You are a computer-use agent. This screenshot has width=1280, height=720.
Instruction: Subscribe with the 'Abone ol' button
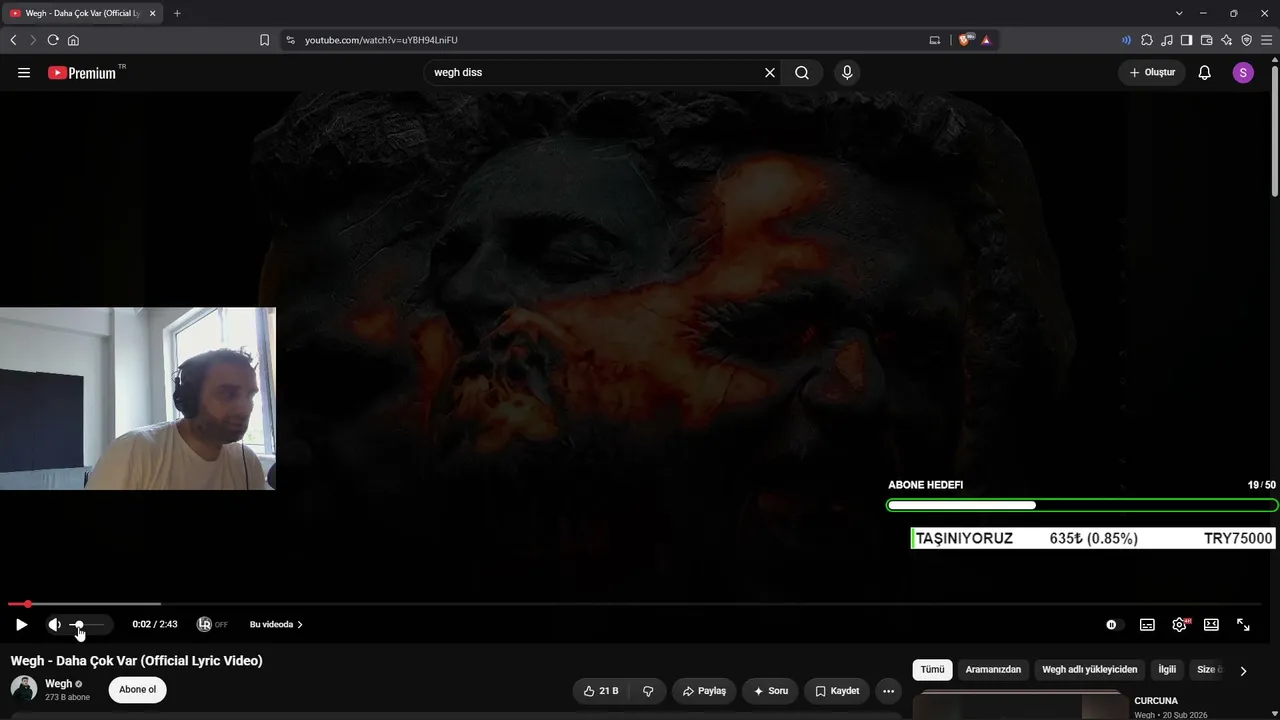pyautogui.click(x=138, y=690)
